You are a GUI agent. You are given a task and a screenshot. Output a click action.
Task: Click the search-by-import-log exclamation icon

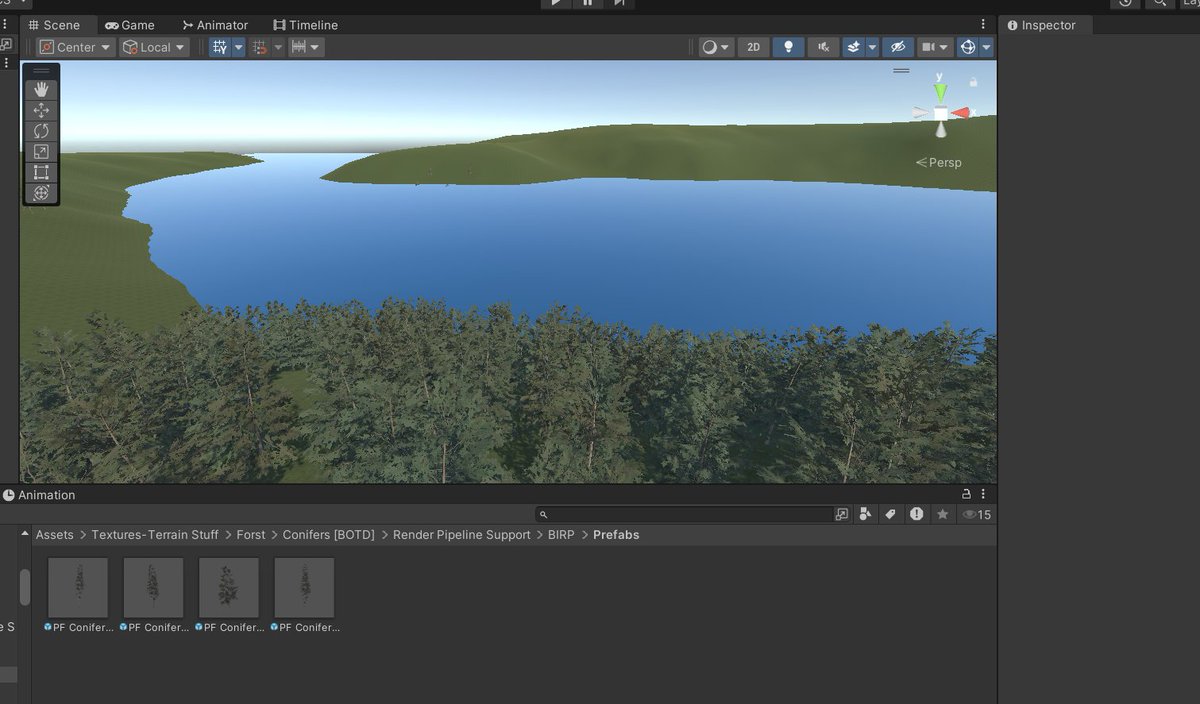coord(916,514)
